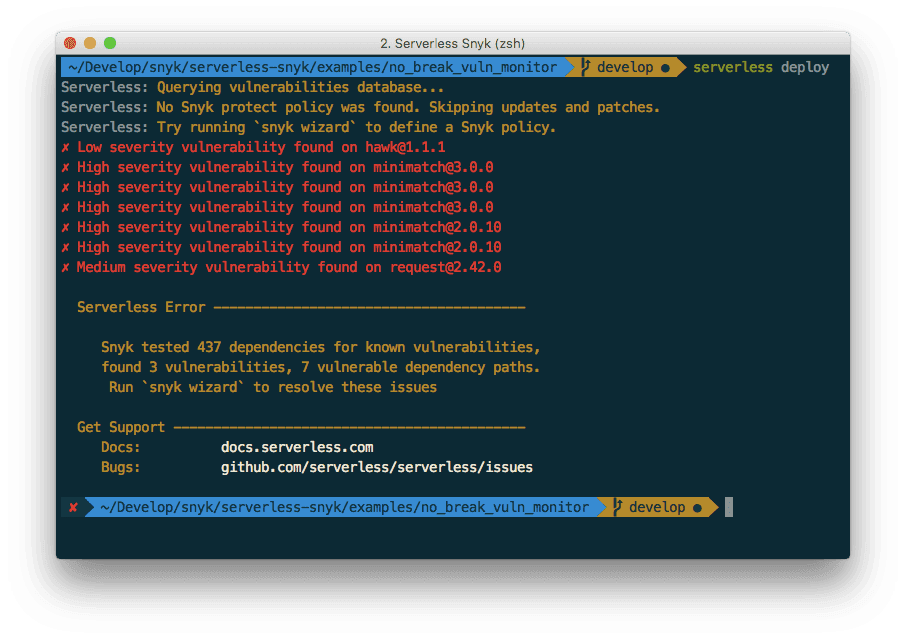Click the 'Bugs:' label
906x639 pixels.
pyautogui.click(x=121, y=467)
